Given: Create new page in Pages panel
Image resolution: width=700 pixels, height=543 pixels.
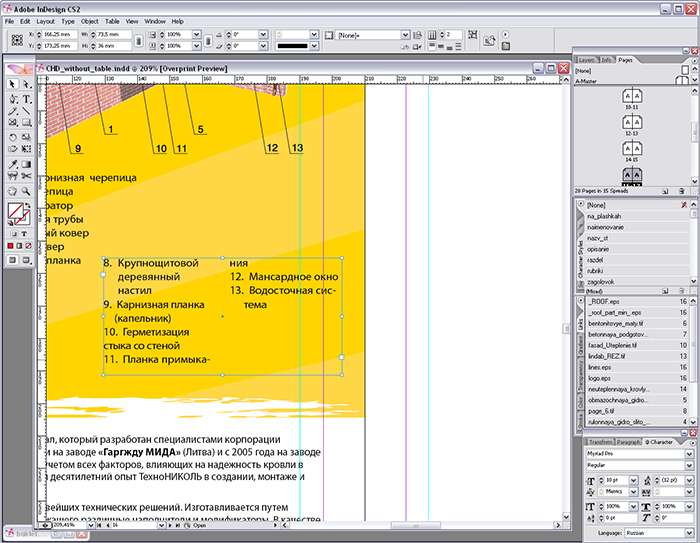Looking at the screenshot, I should (x=665, y=191).
